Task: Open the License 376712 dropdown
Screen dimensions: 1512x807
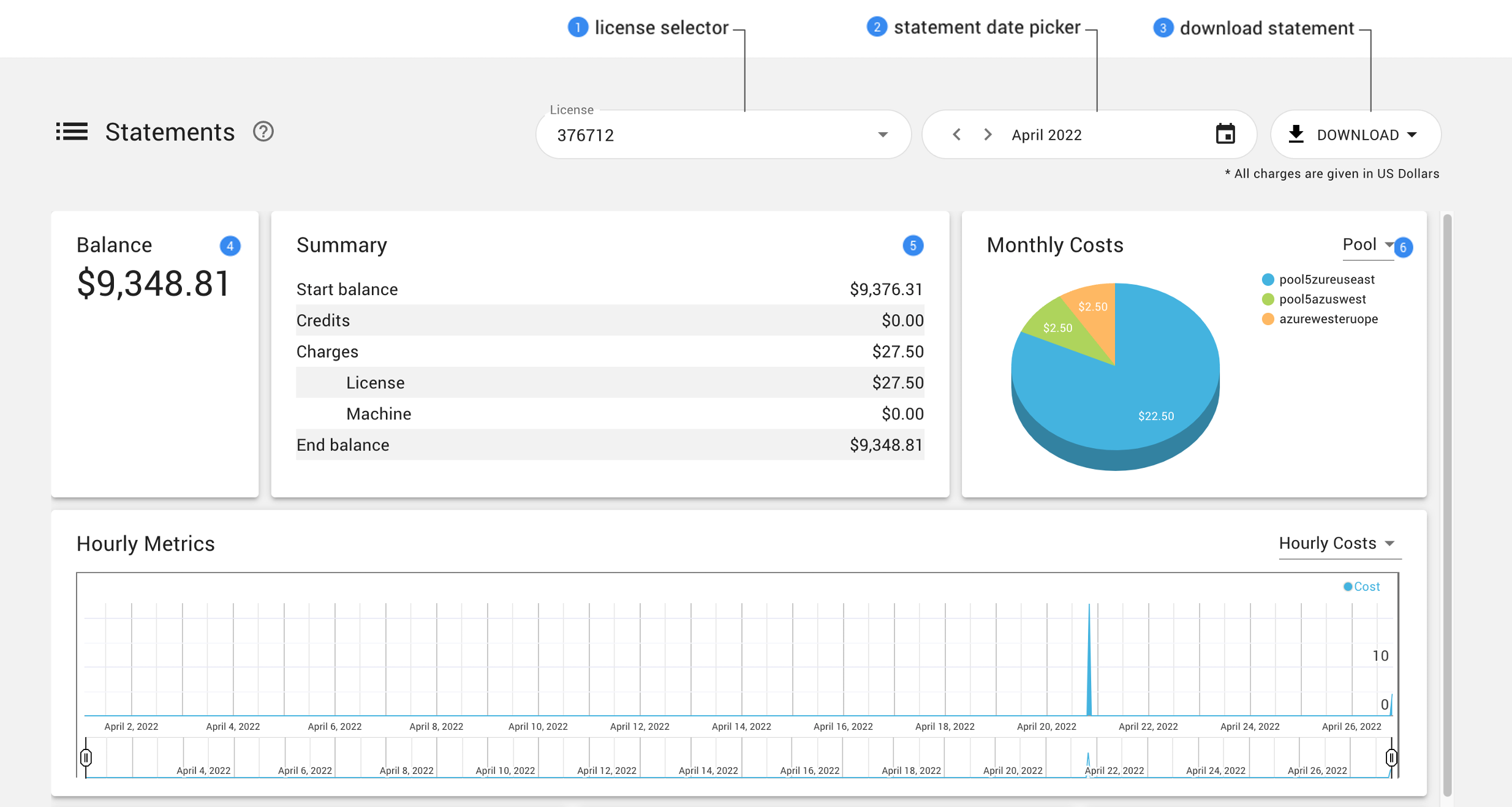Action: pos(723,135)
